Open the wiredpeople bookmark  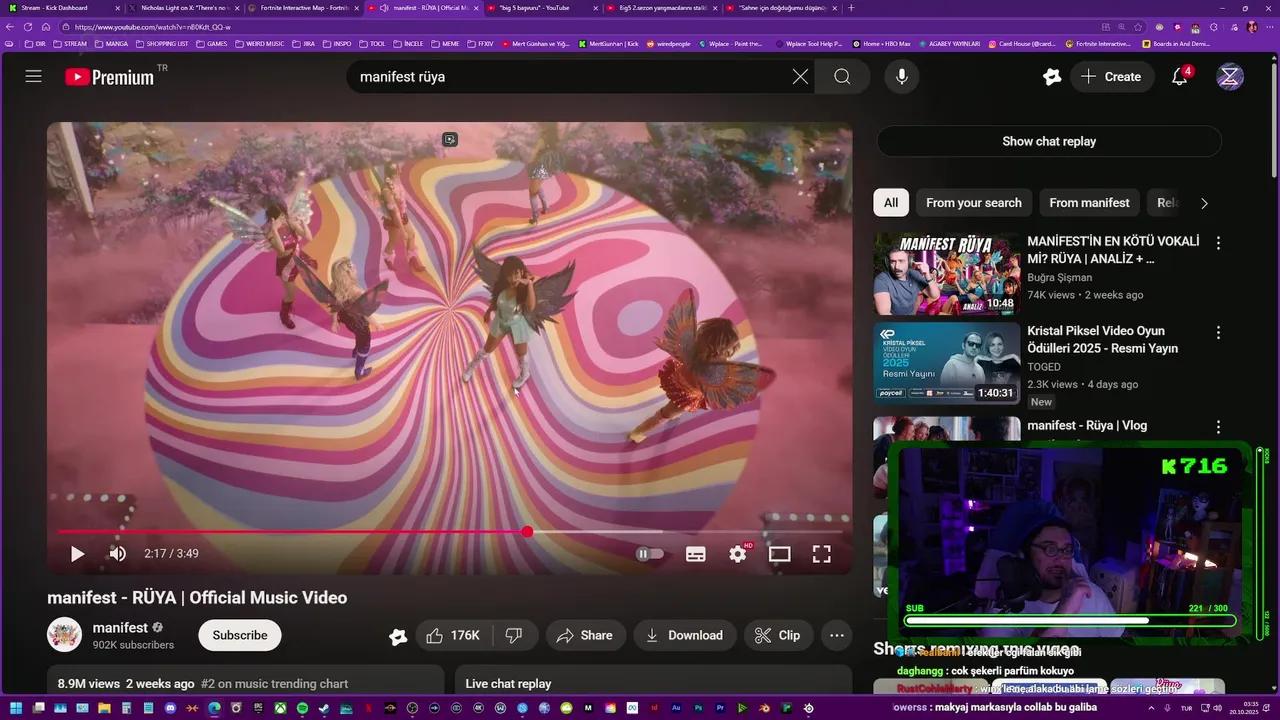click(x=669, y=44)
